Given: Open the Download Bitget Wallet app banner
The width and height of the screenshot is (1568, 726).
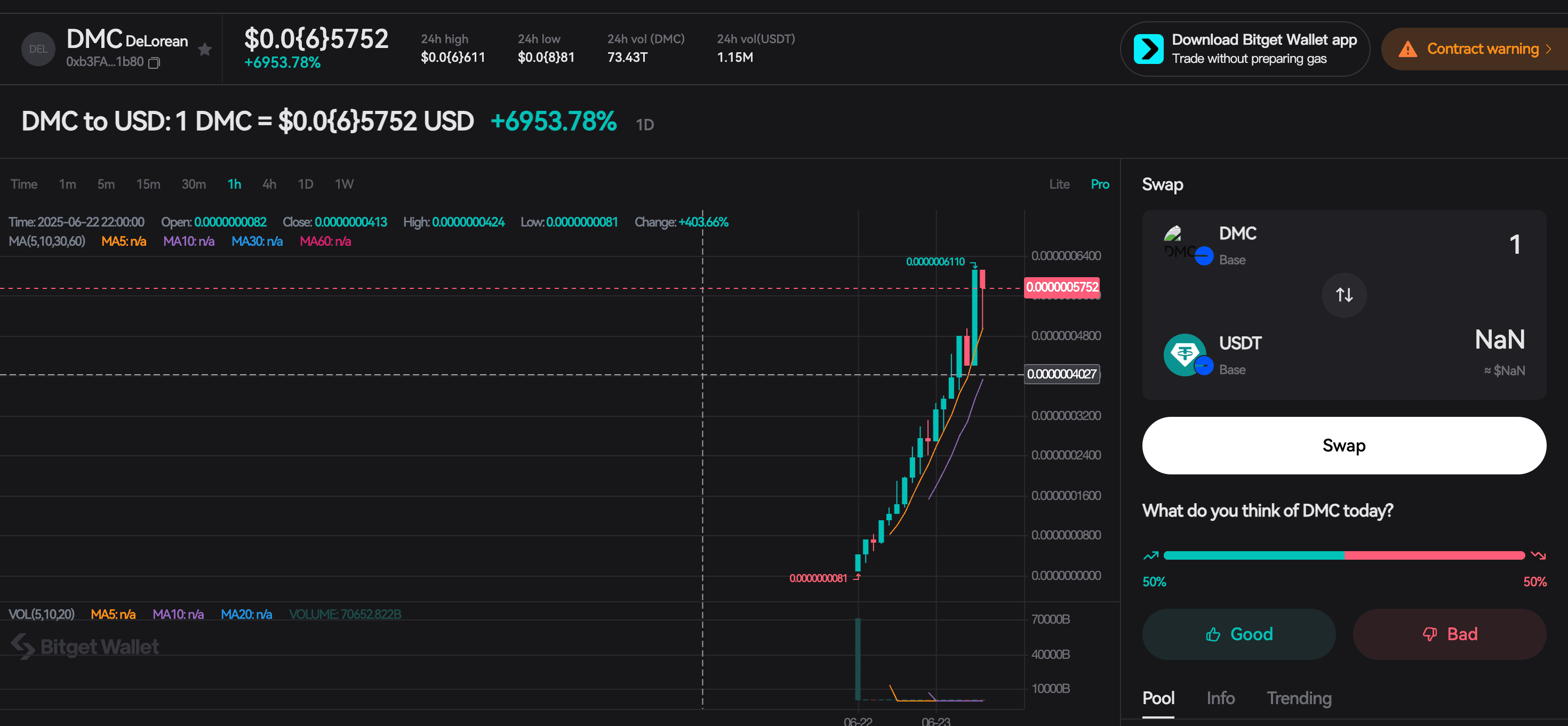Looking at the screenshot, I should [1245, 49].
